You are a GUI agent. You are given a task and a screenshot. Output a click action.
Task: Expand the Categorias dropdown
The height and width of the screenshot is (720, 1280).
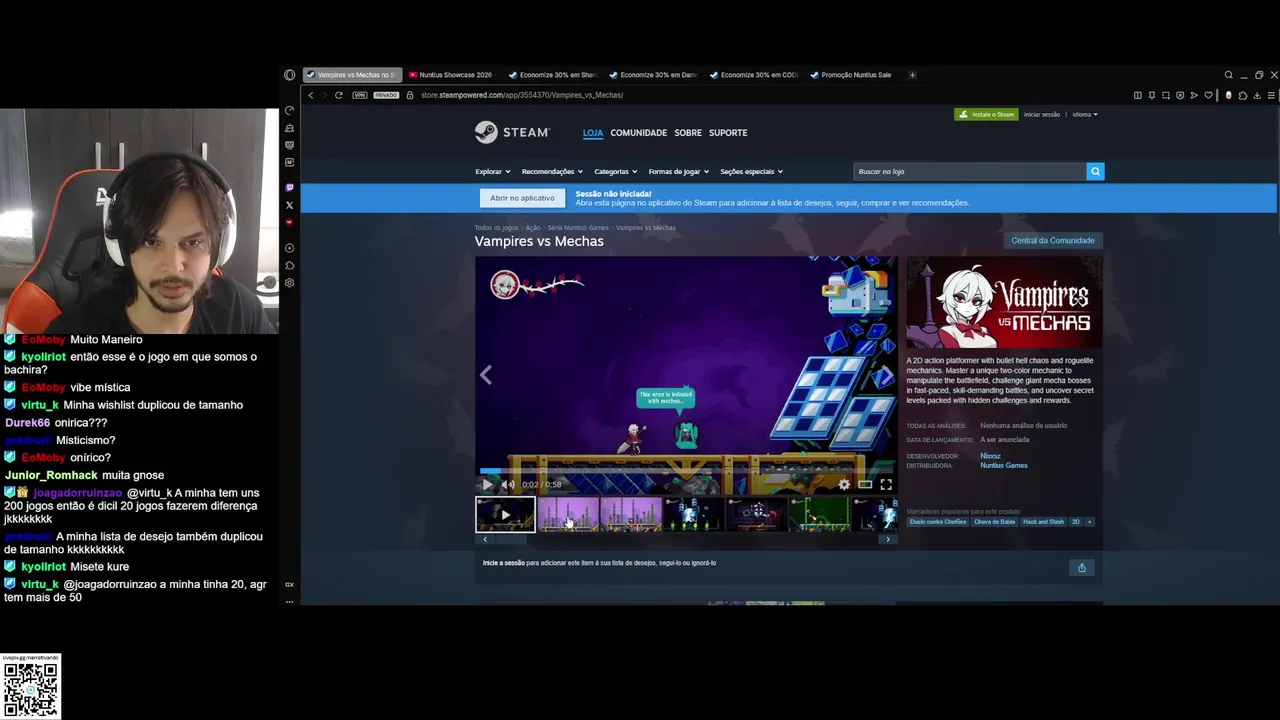click(x=616, y=171)
